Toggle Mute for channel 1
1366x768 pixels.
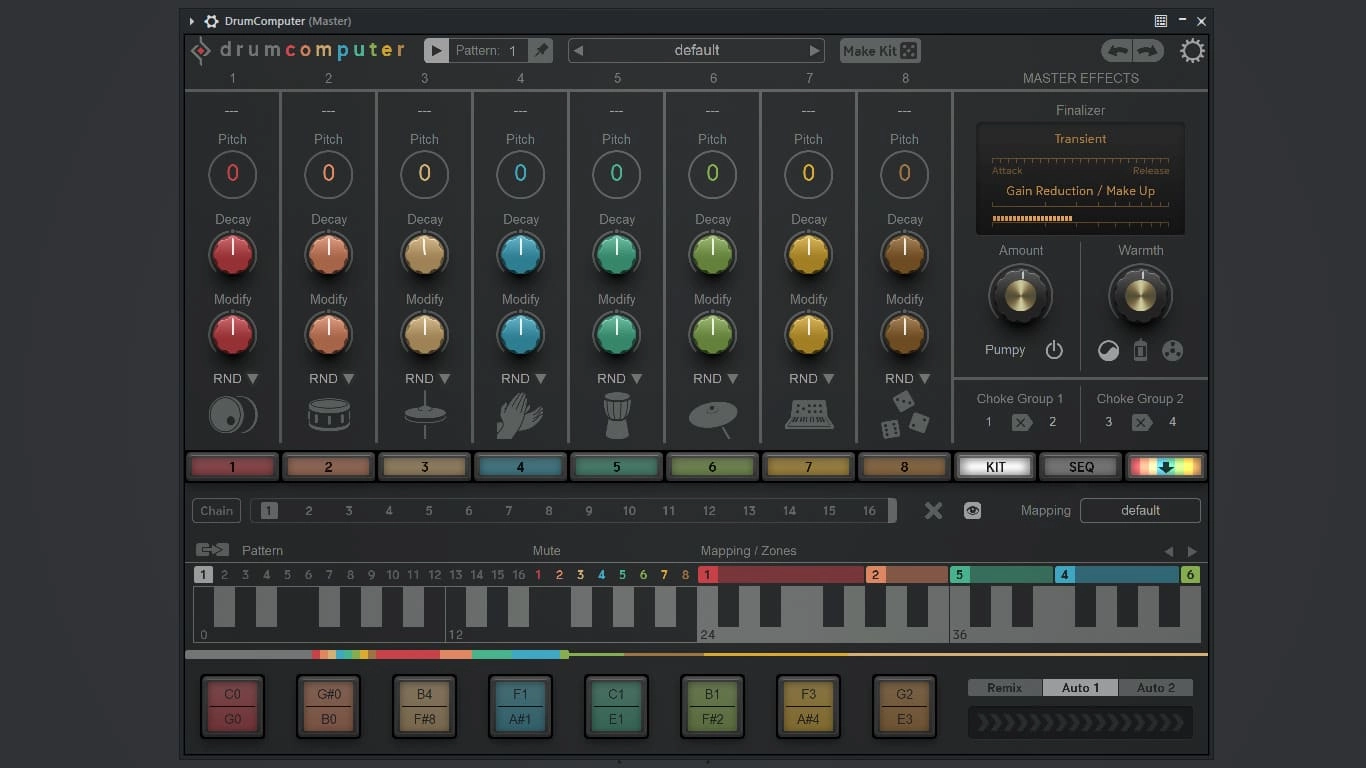click(538, 575)
